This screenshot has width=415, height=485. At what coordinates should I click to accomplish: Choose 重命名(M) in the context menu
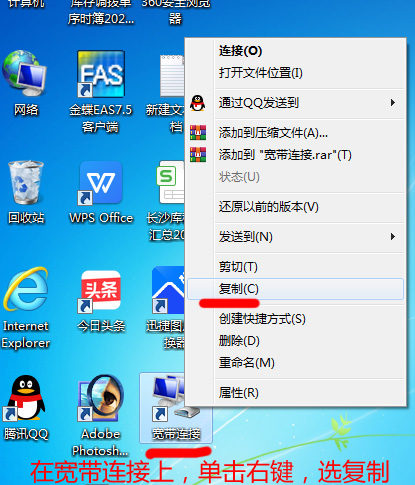tap(295, 363)
